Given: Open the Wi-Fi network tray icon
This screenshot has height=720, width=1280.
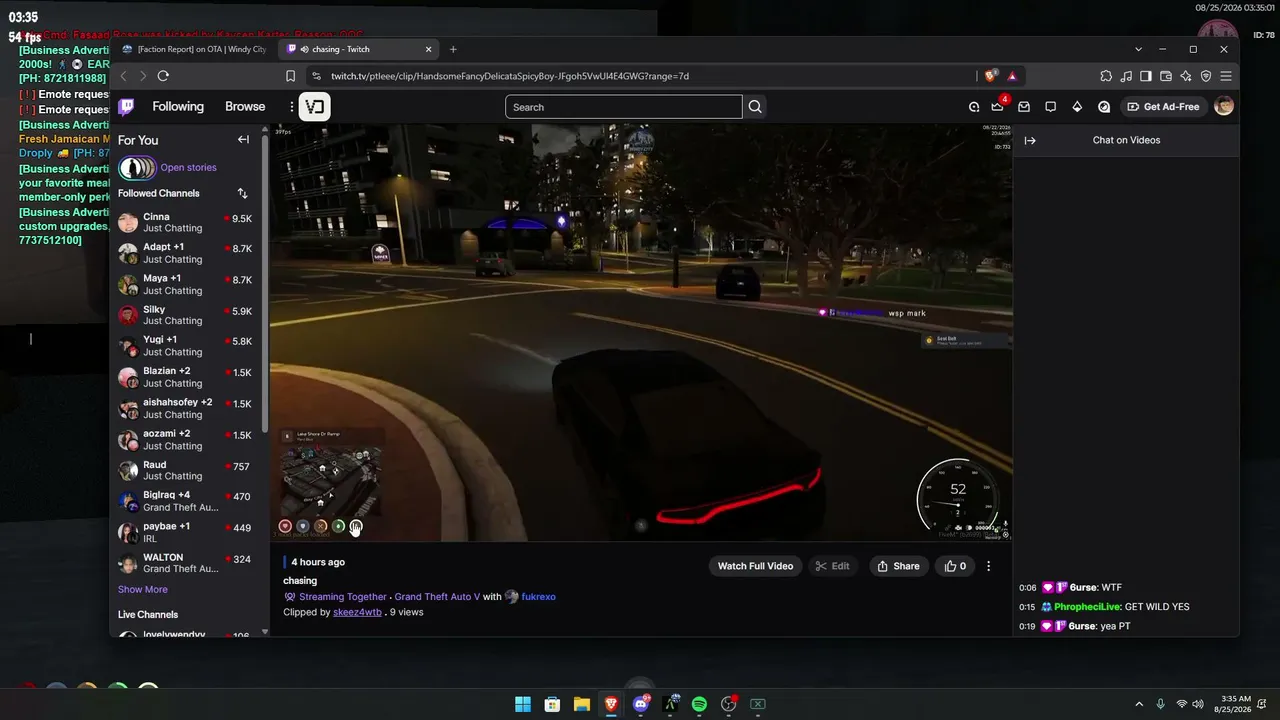Looking at the screenshot, I should point(1181,704).
